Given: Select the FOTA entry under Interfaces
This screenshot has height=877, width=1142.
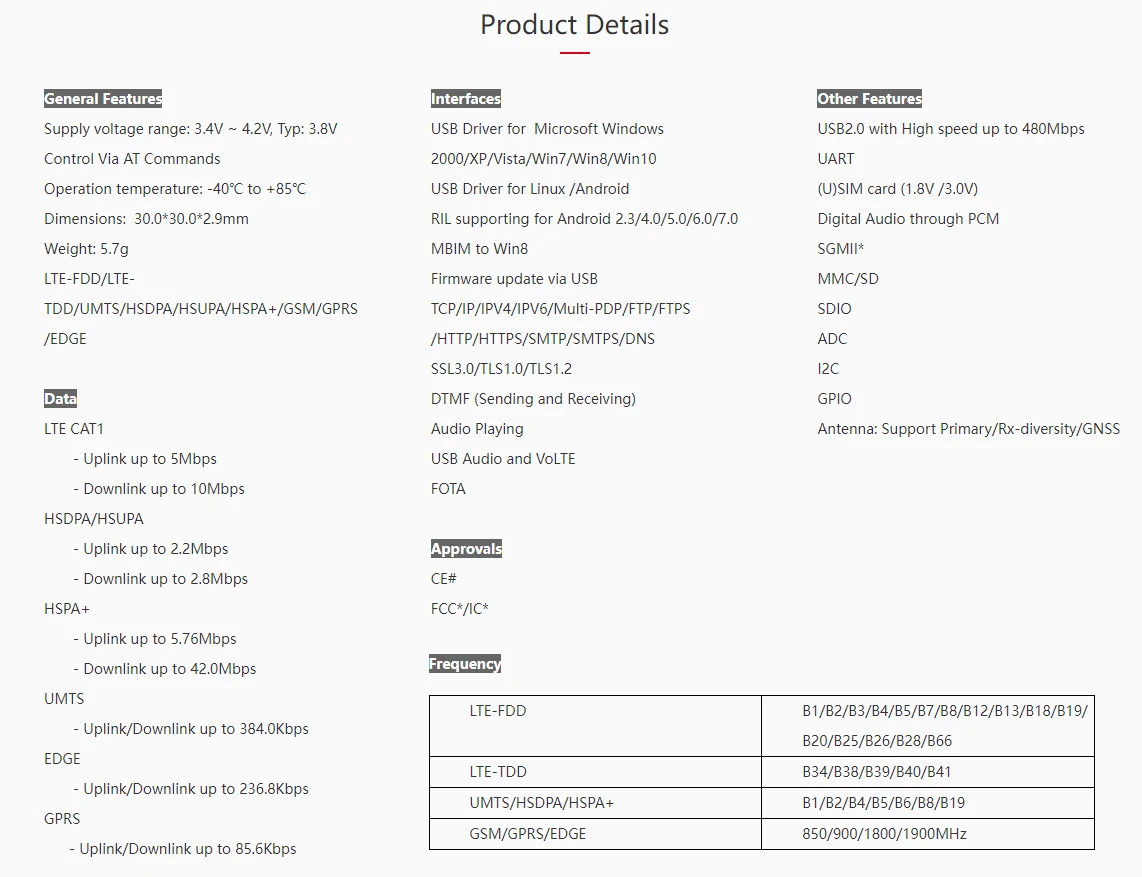Looking at the screenshot, I should 448,489.
